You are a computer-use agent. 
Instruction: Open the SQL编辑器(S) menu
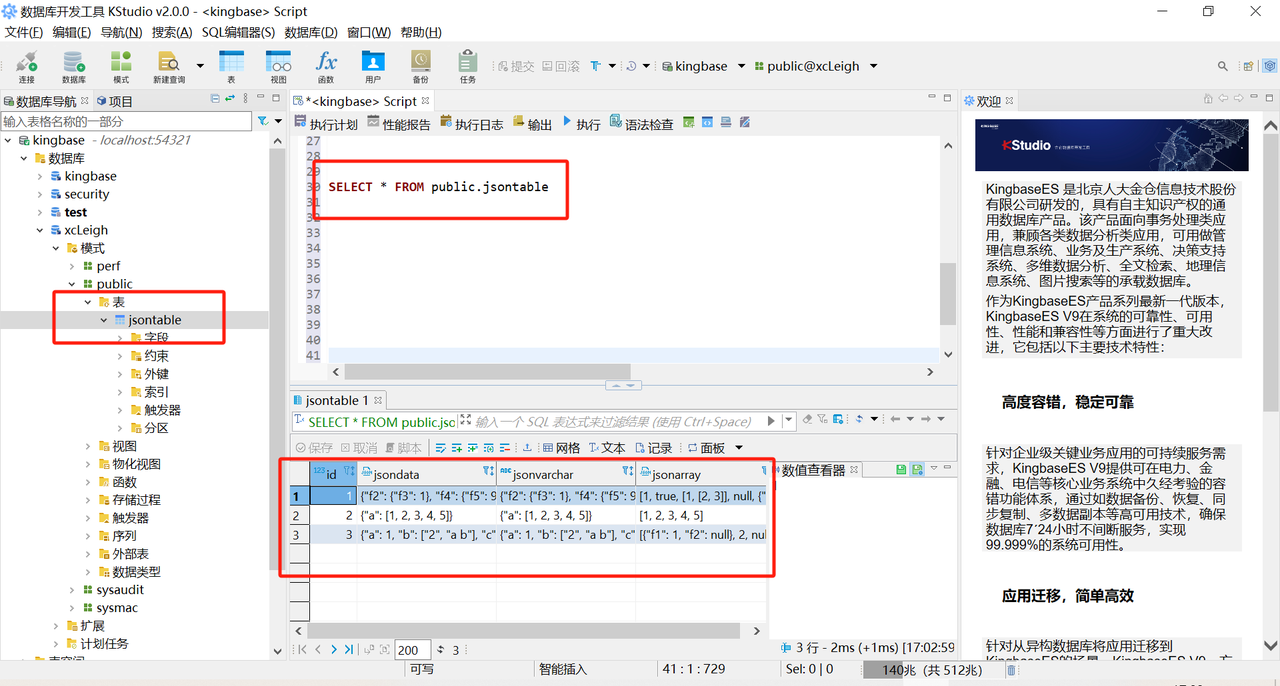click(238, 32)
